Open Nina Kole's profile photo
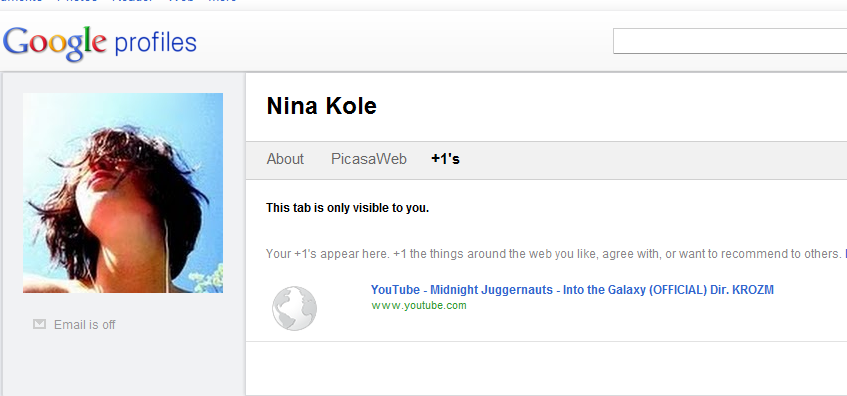Image resolution: width=847 pixels, height=396 pixels. [x=123, y=193]
